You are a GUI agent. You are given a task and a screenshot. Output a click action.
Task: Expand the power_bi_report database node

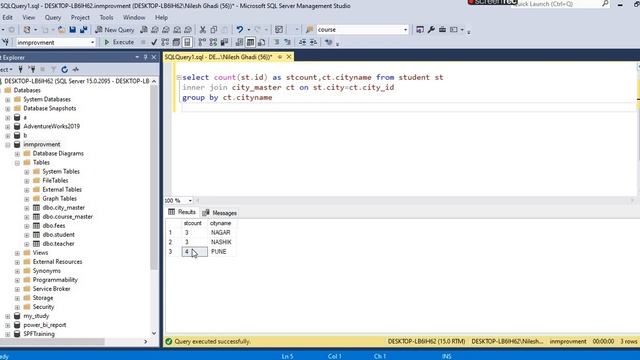click(8, 325)
